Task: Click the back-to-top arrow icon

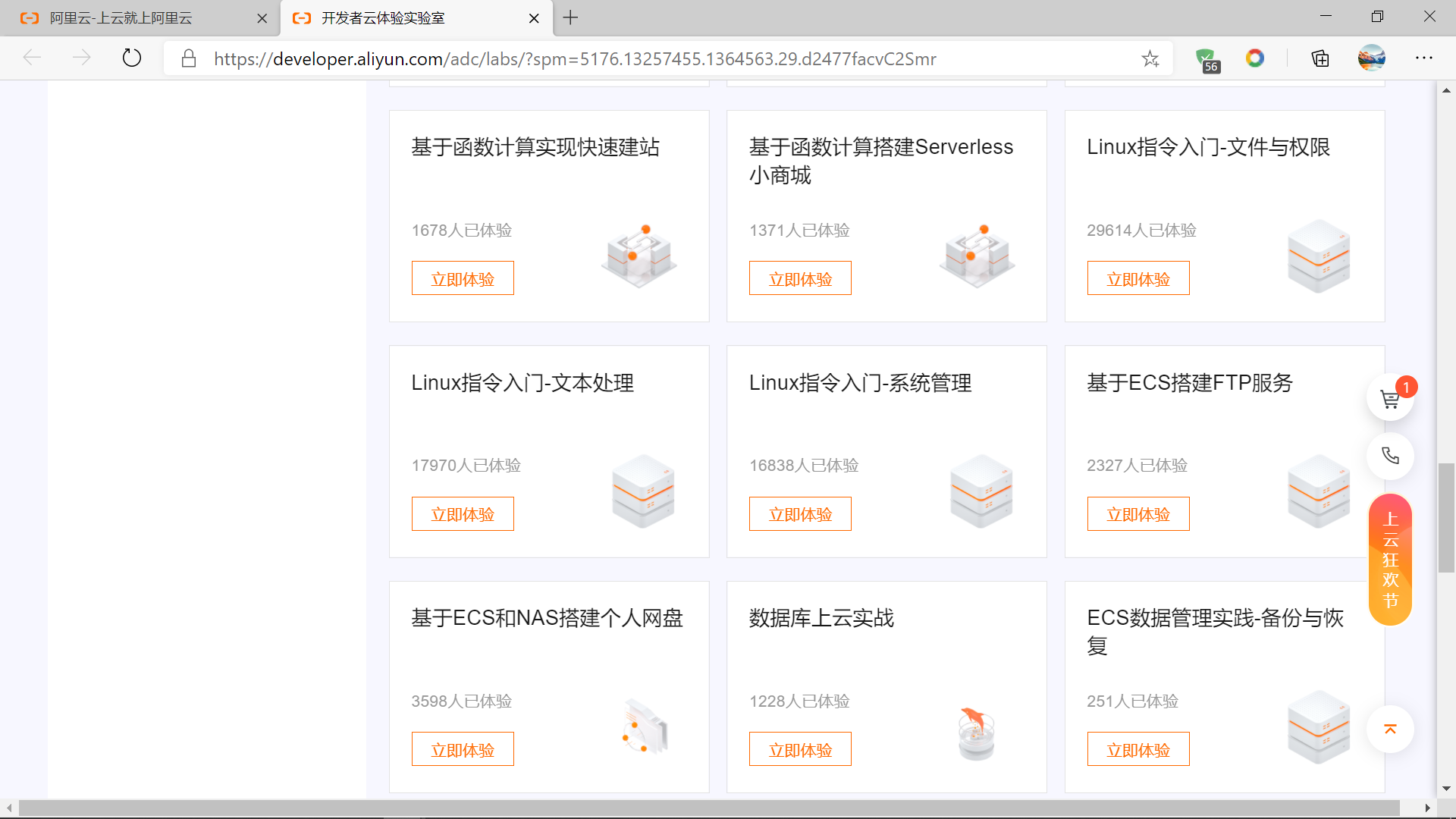Action: [1389, 730]
